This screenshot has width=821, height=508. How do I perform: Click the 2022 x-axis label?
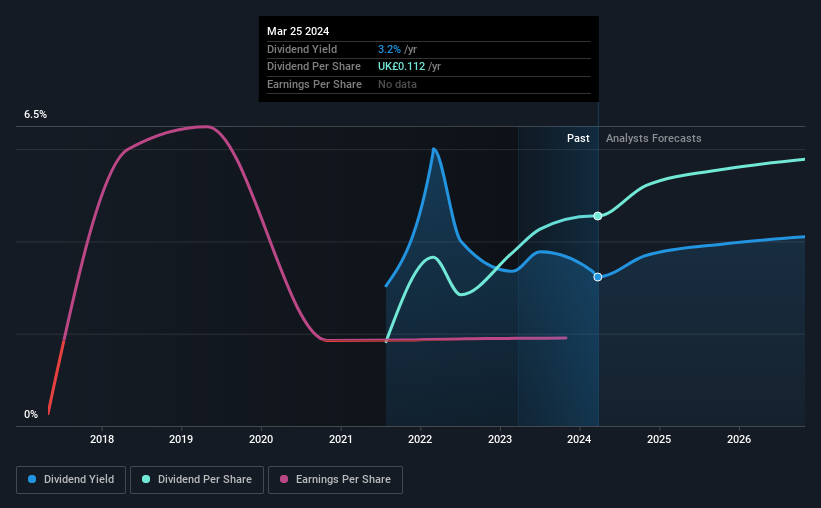[420, 439]
